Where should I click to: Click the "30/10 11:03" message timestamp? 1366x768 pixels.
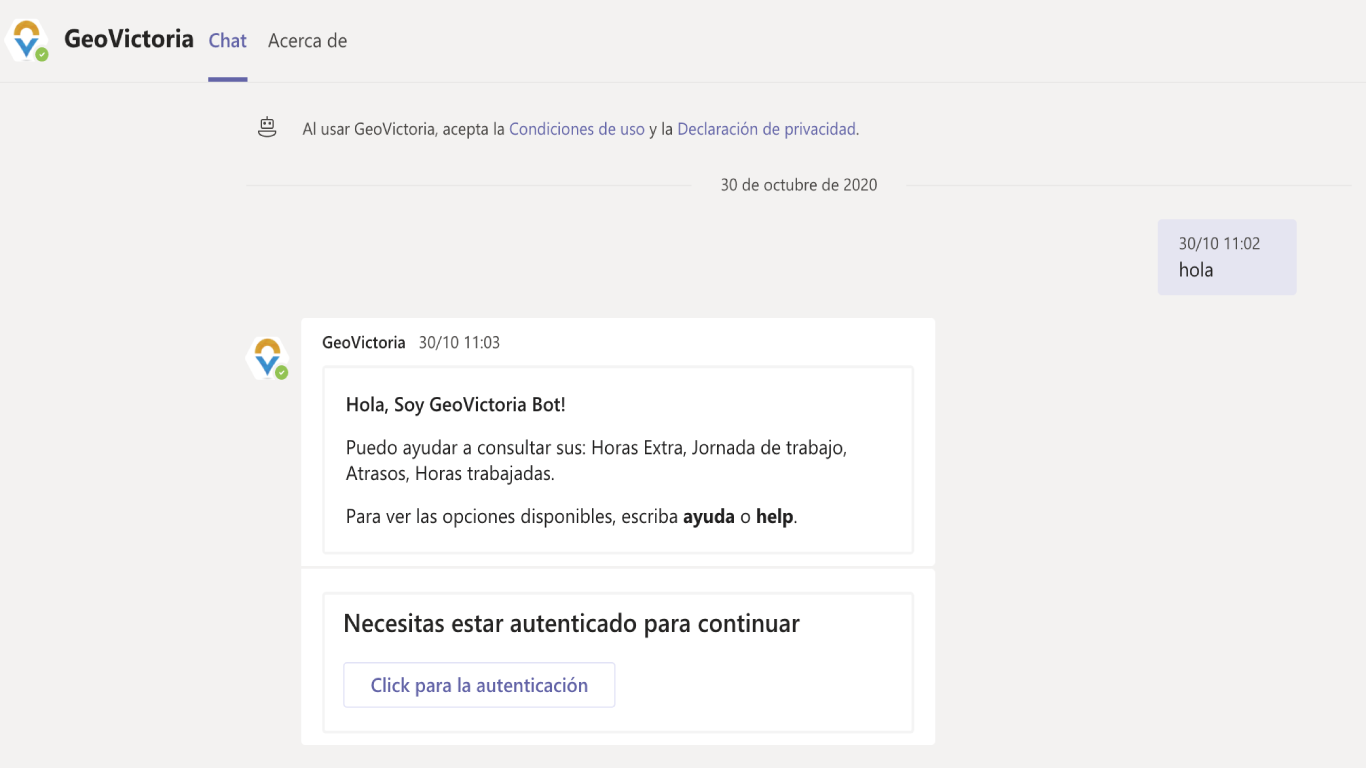(x=459, y=343)
